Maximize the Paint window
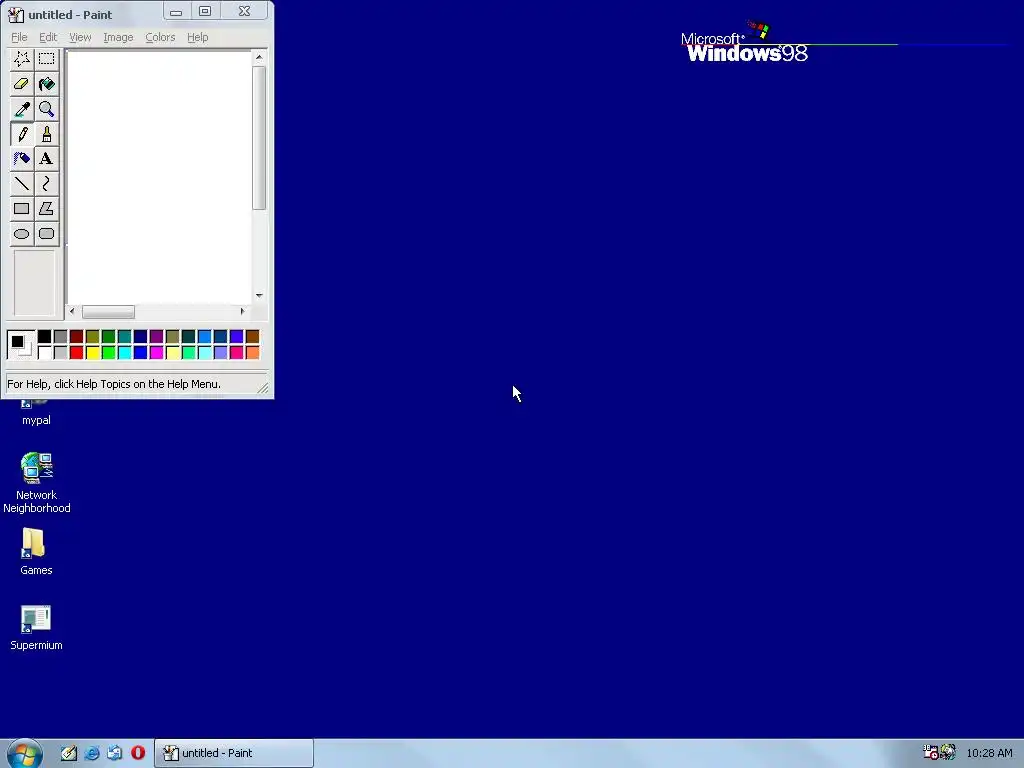1024x768 pixels. point(205,11)
